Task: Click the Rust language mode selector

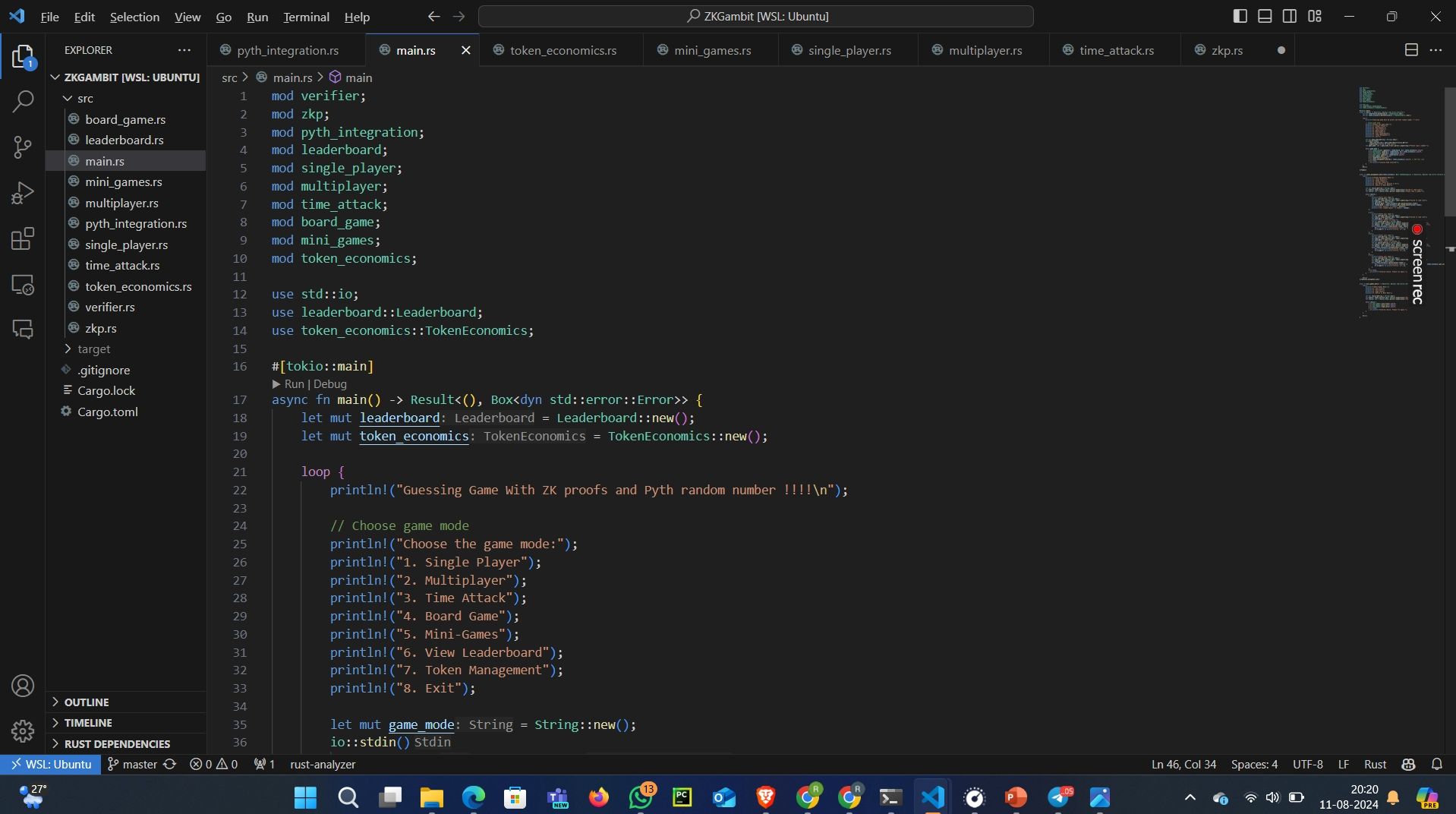Action: tap(1375, 765)
